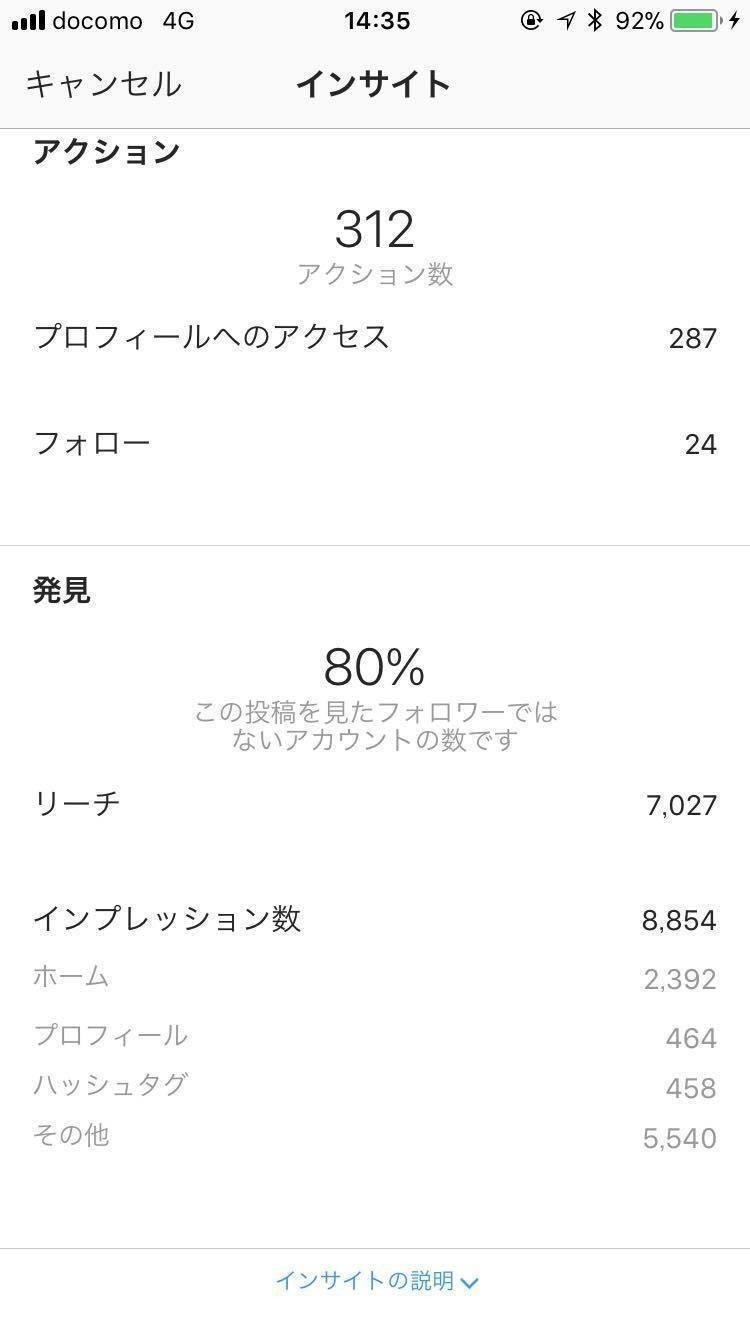Image resolution: width=750 pixels, height=1334 pixels.
Task: Tap the green battery icon
Action: point(694,21)
